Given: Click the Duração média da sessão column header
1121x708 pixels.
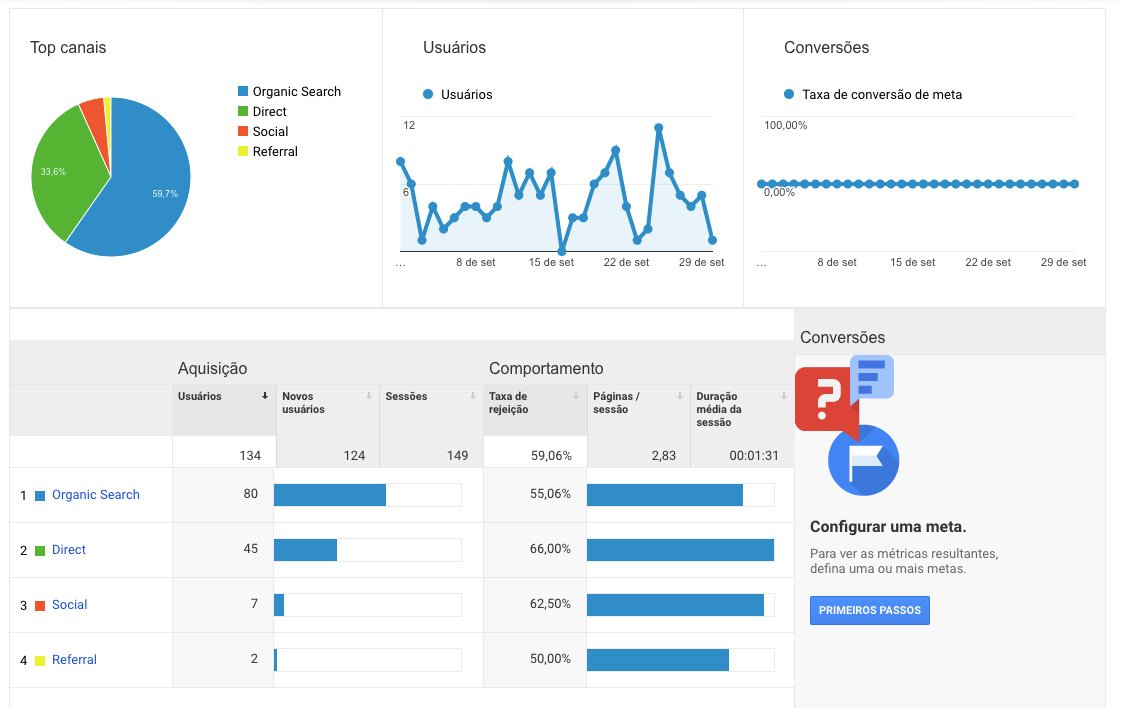Looking at the screenshot, I should pos(742,410).
